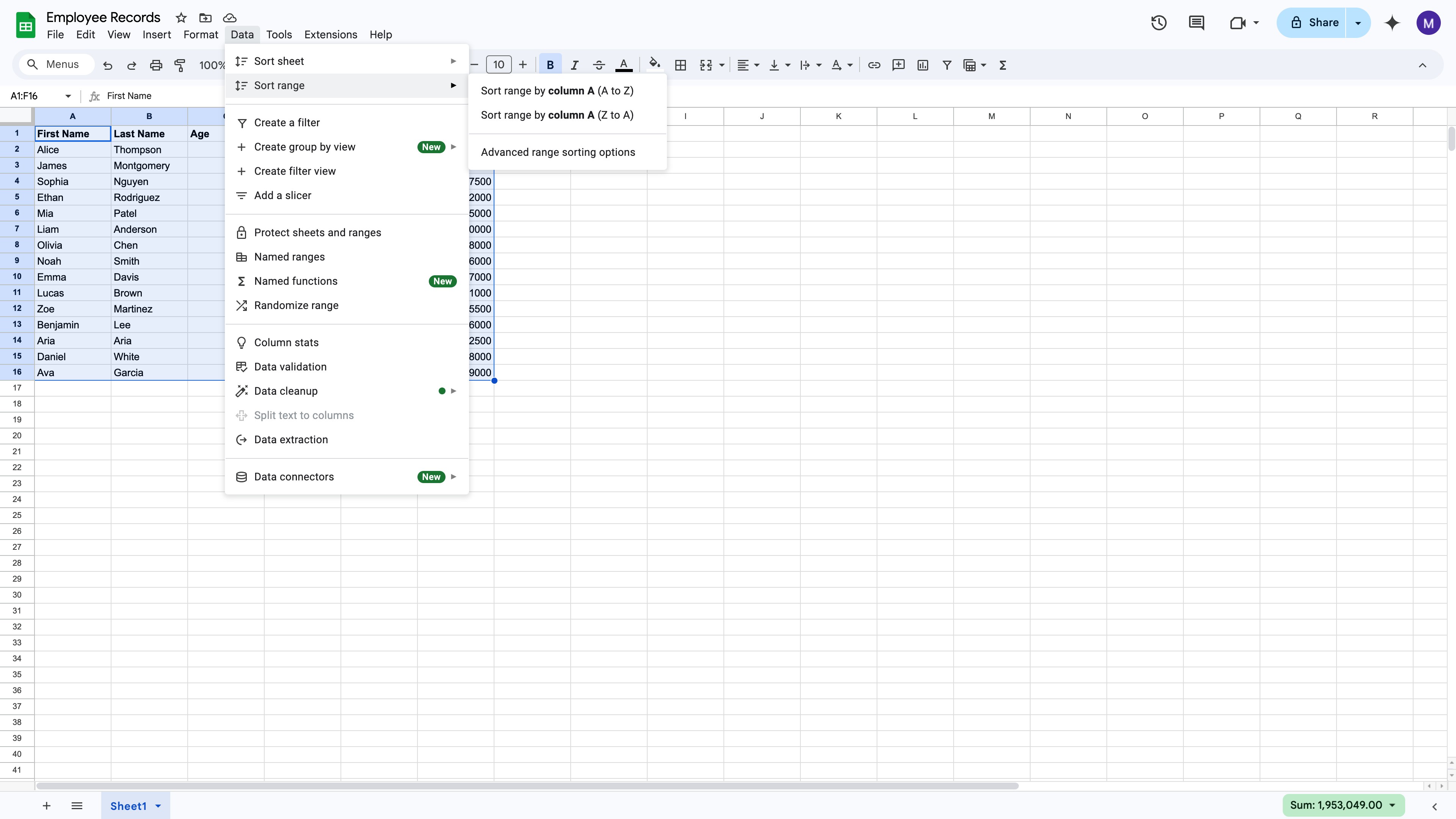Open the Extensions menu
The width and height of the screenshot is (1456, 819).
331,35
